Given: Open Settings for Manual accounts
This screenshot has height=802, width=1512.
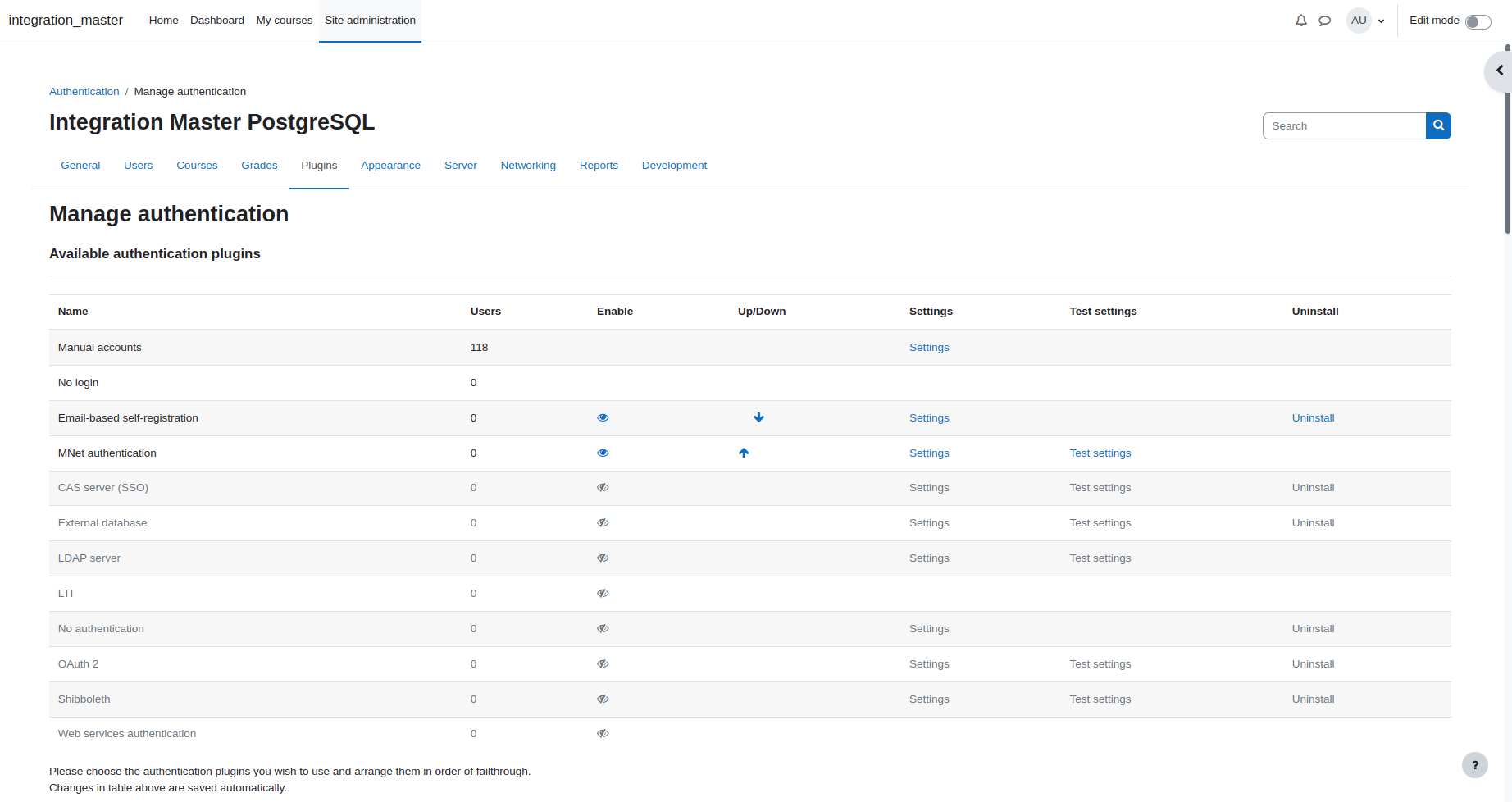Looking at the screenshot, I should (x=929, y=348).
